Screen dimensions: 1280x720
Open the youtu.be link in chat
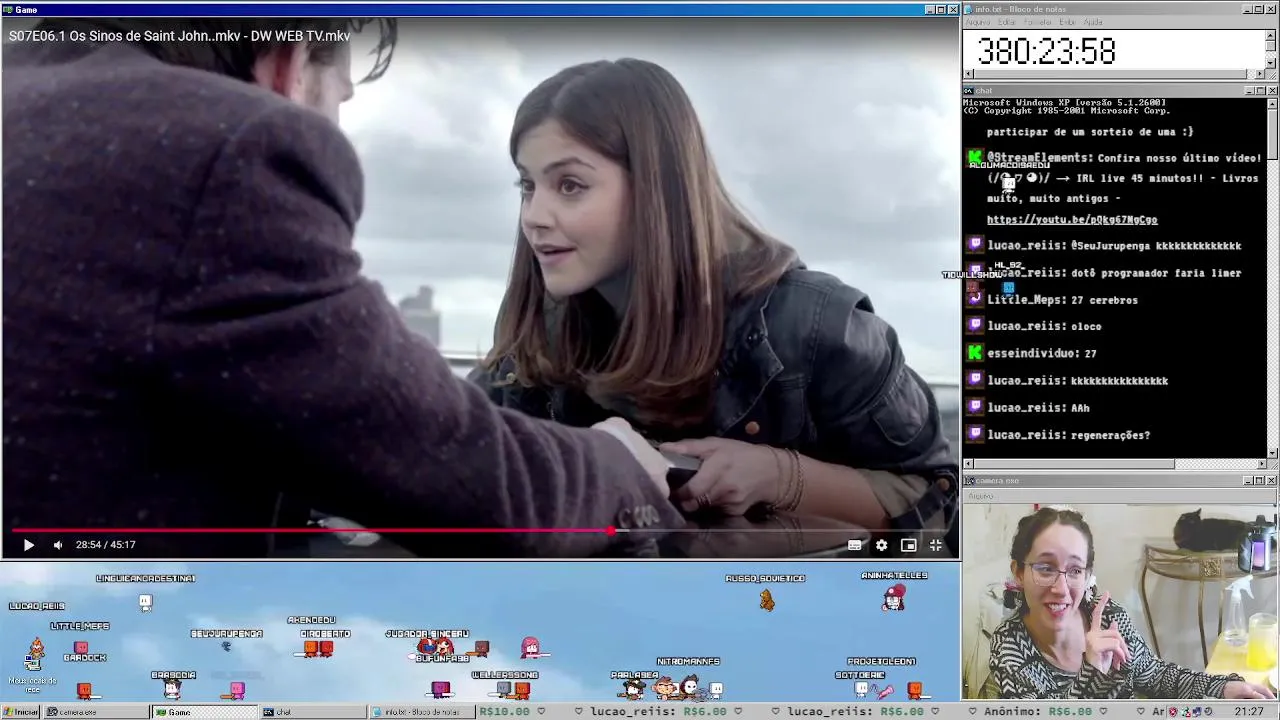coord(1072,219)
